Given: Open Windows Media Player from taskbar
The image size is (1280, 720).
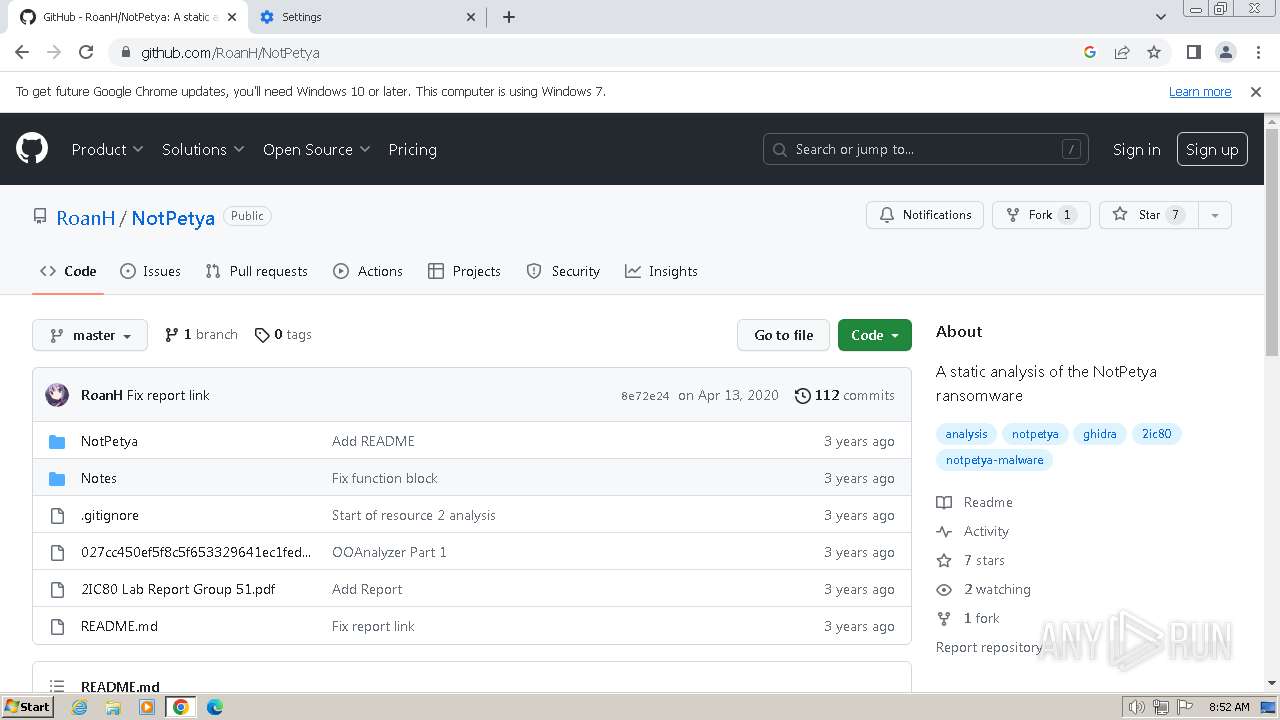Looking at the screenshot, I should click(147, 707).
